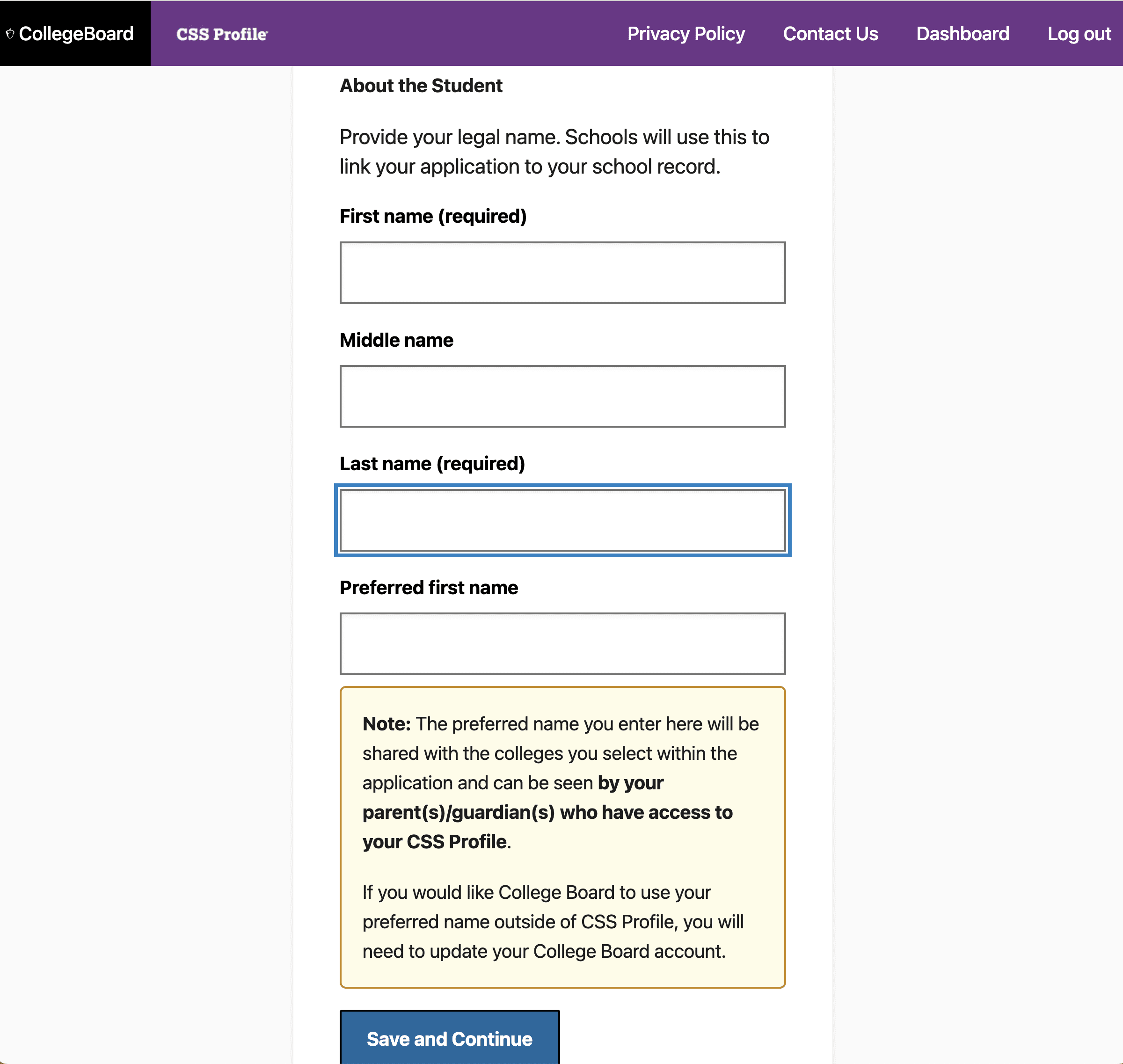Click the CSS Profile navigation icon
The image size is (1123, 1064).
222,33
